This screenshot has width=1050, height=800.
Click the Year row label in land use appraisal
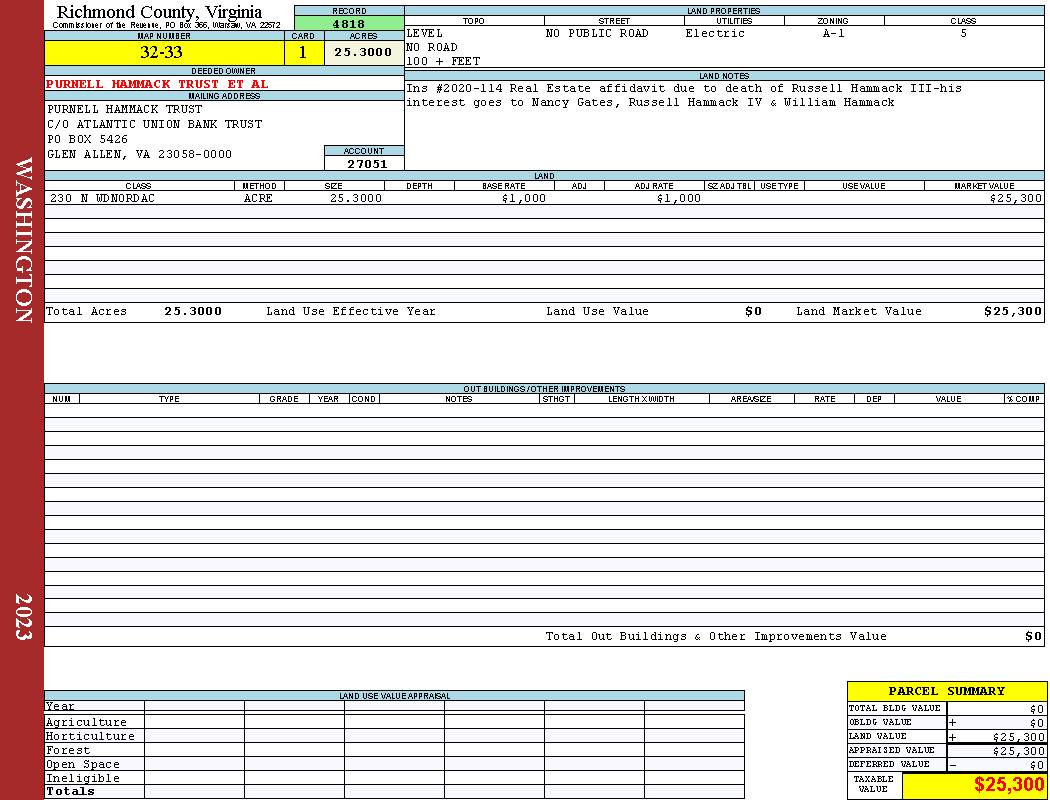point(60,706)
